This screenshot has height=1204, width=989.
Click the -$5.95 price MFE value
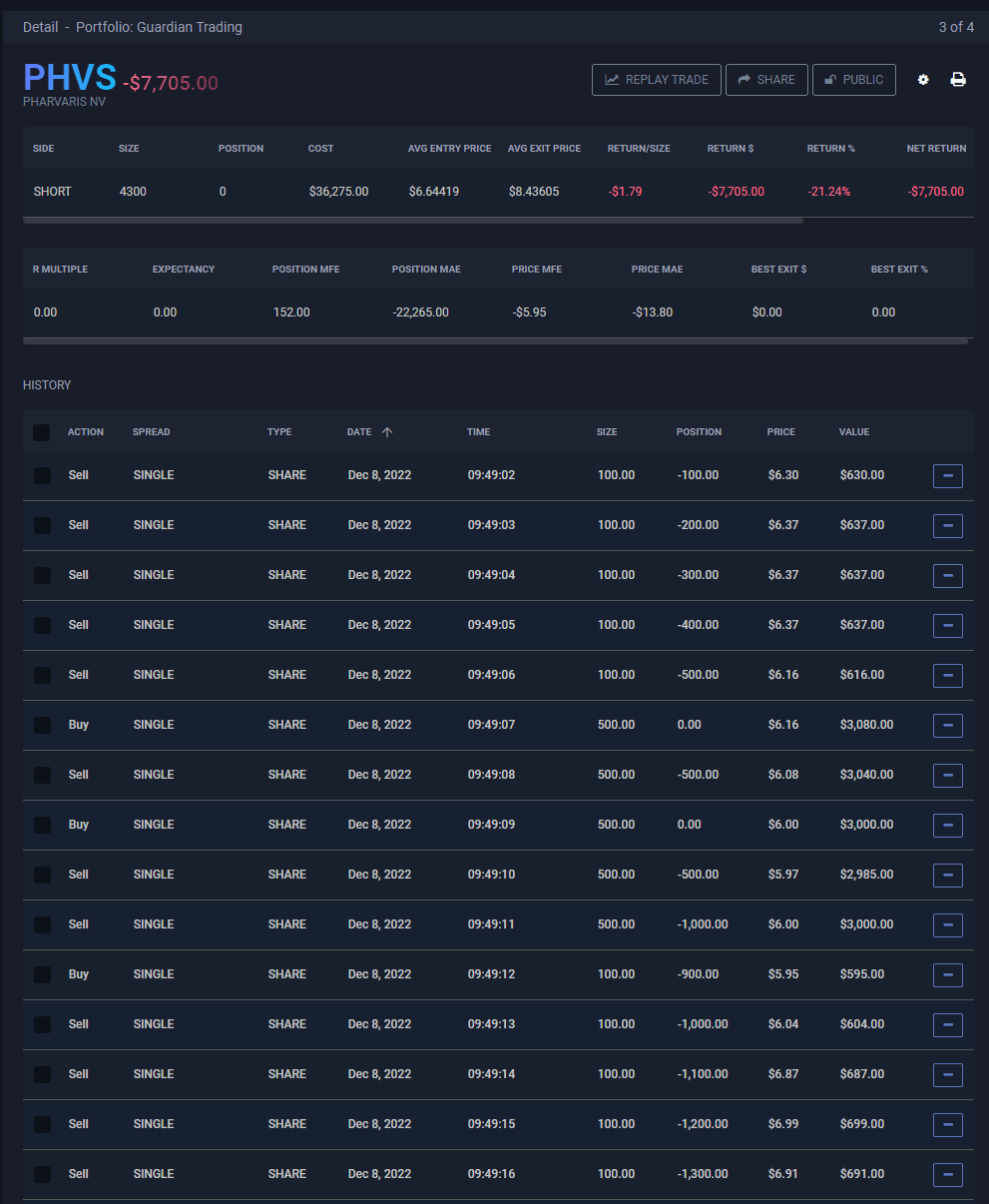click(530, 311)
